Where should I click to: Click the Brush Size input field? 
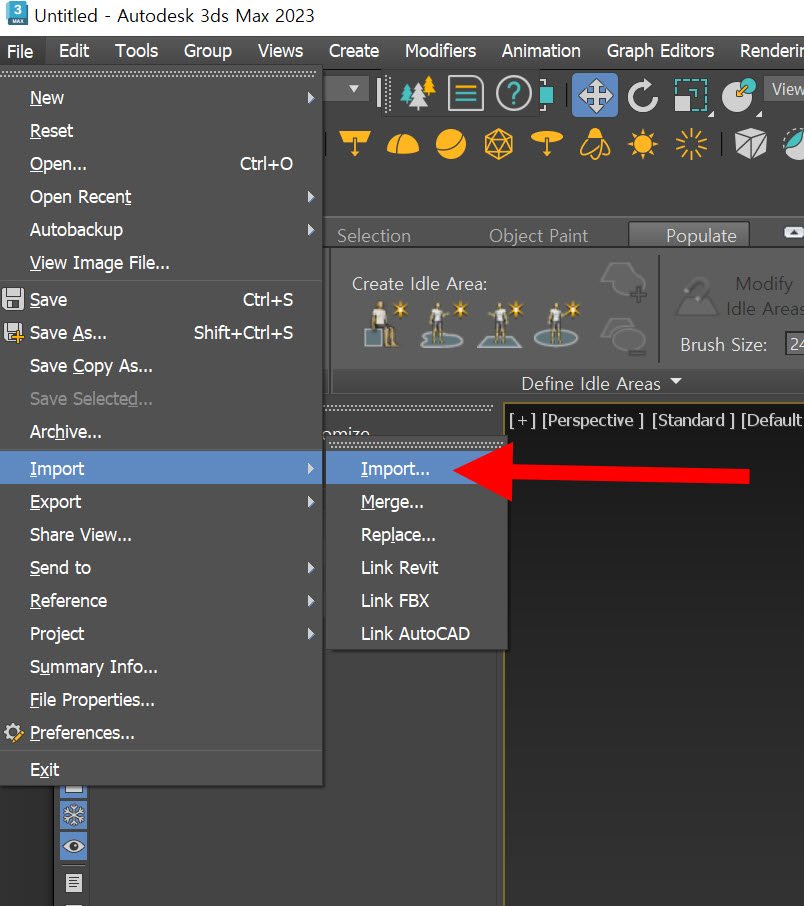click(x=794, y=344)
